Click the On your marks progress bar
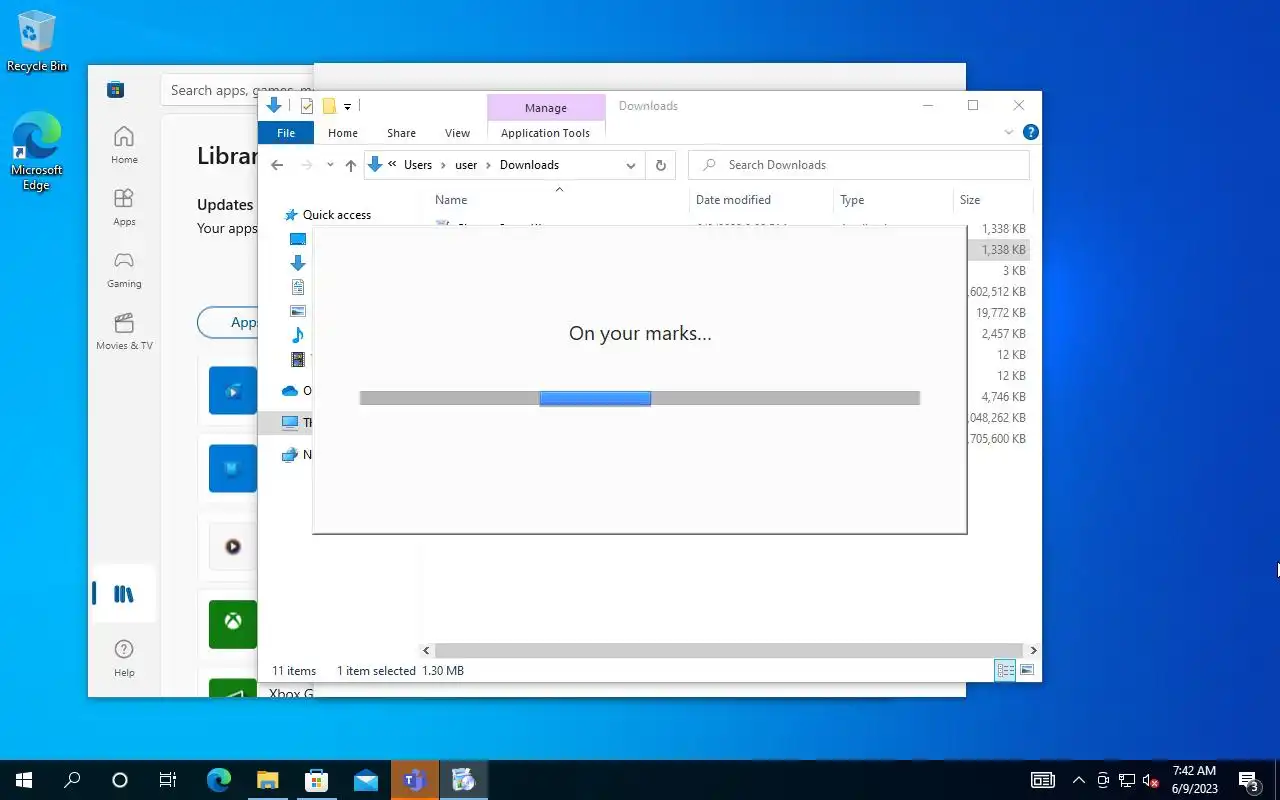The height and width of the screenshot is (800, 1280). (639, 398)
